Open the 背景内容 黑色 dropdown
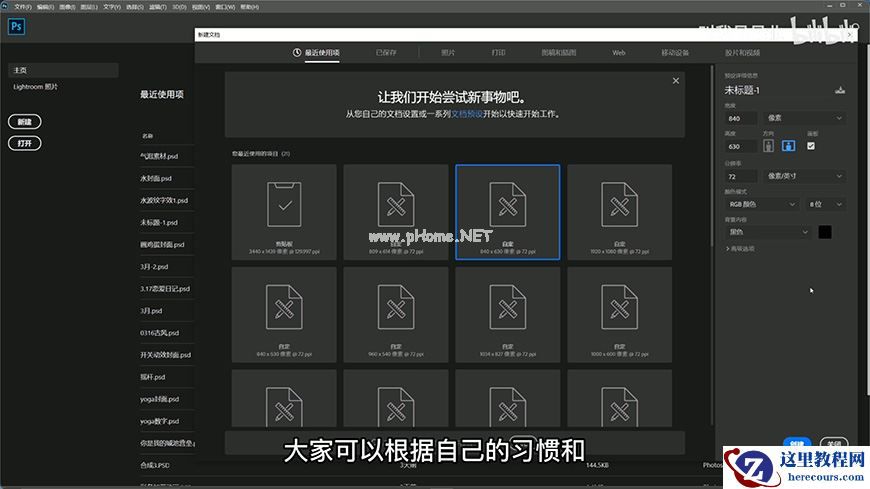This screenshot has width=870, height=489. (768, 232)
